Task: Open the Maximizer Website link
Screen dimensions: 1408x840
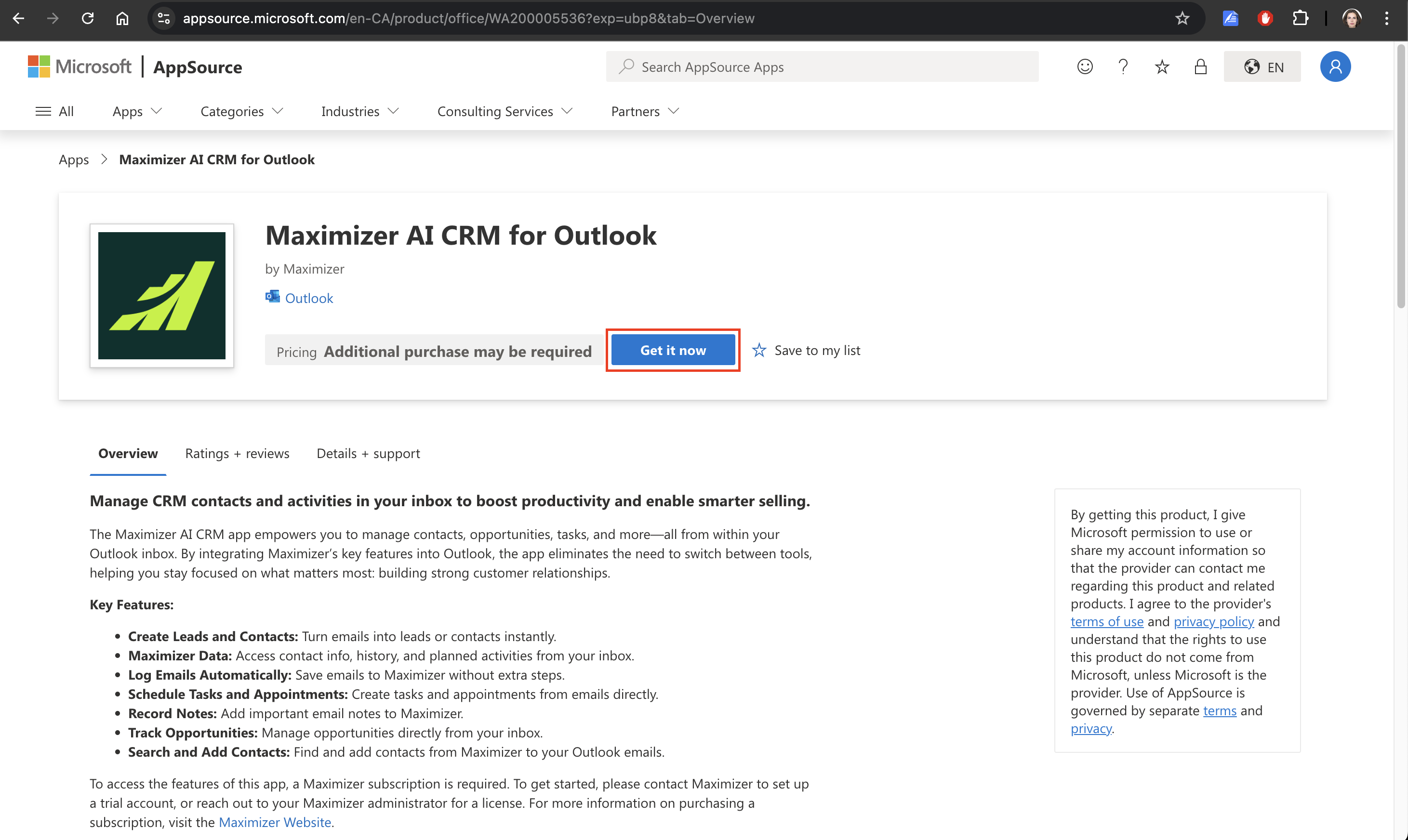Action: pyautogui.click(x=275, y=822)
